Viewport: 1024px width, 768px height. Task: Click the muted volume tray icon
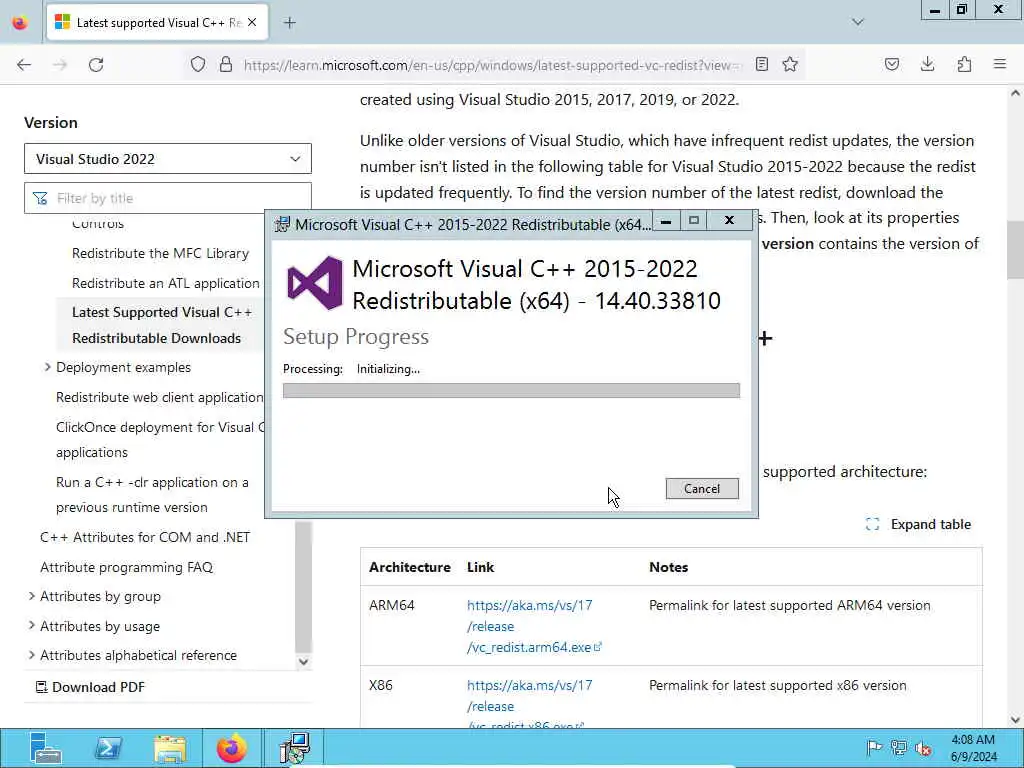[923, 748]
